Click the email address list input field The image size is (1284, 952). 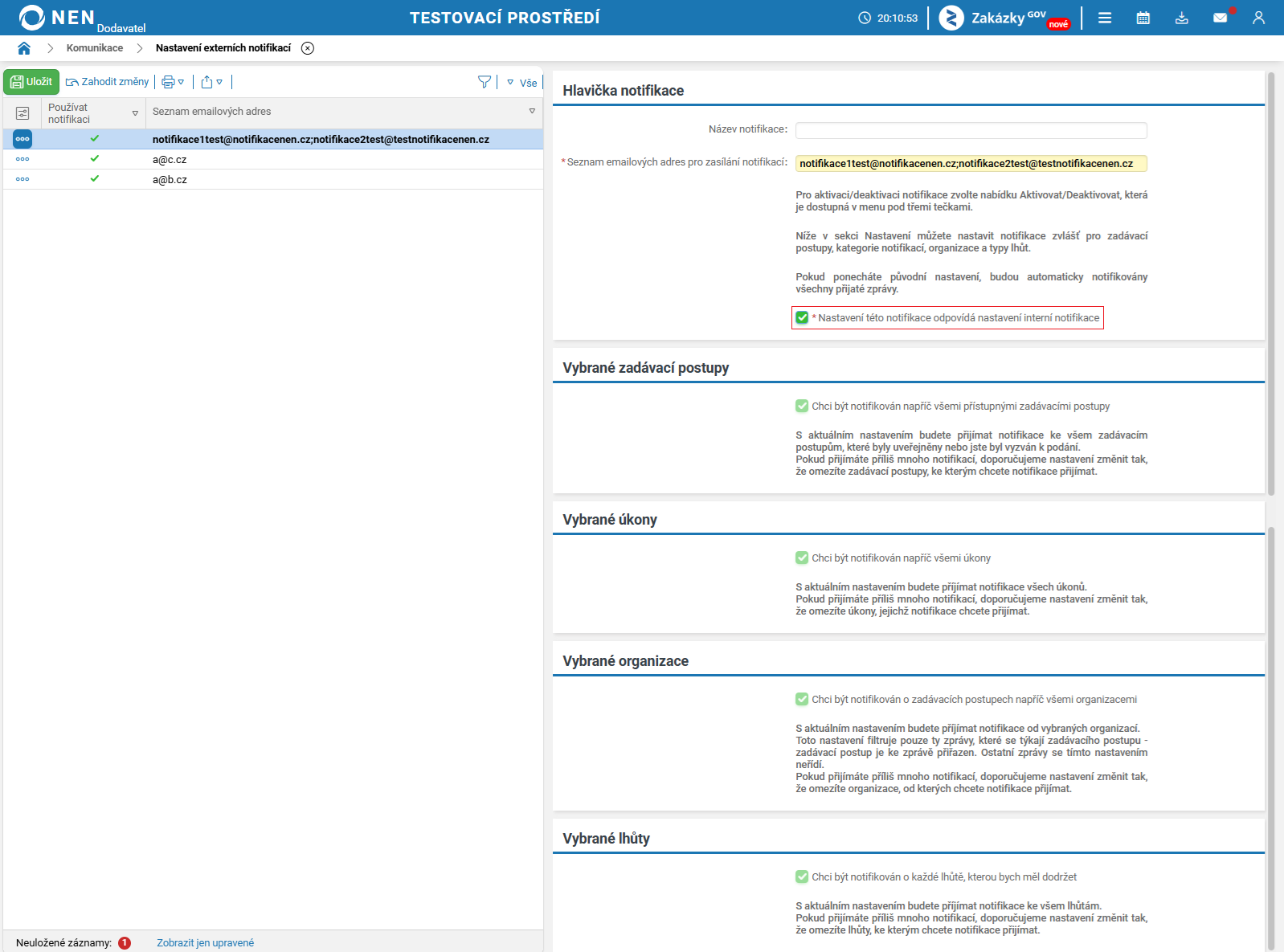pyautogui.click(x=971, y=164)
